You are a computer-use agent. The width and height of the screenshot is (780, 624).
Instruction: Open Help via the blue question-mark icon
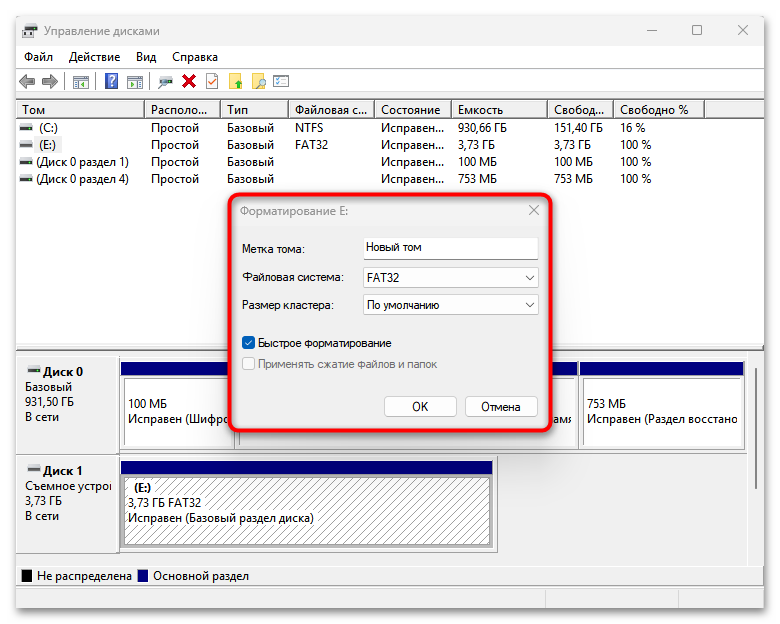111,81
